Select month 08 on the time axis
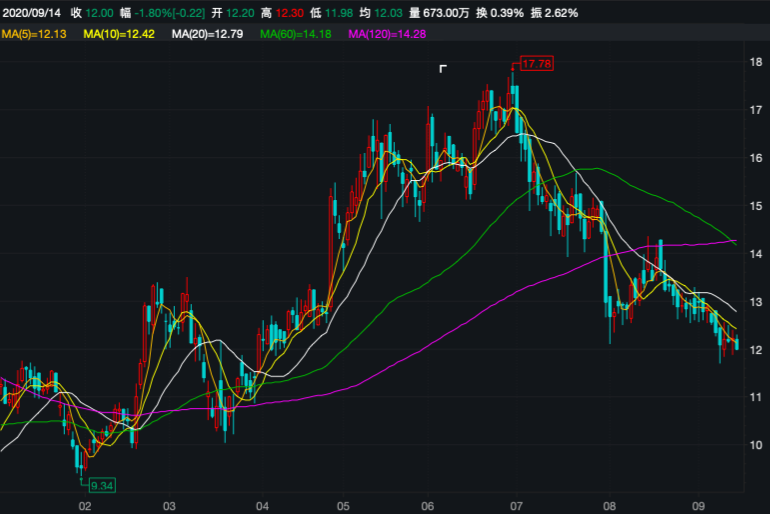This screenshot has width=770, height=514. pyautogui.click(x=605, y=506)
